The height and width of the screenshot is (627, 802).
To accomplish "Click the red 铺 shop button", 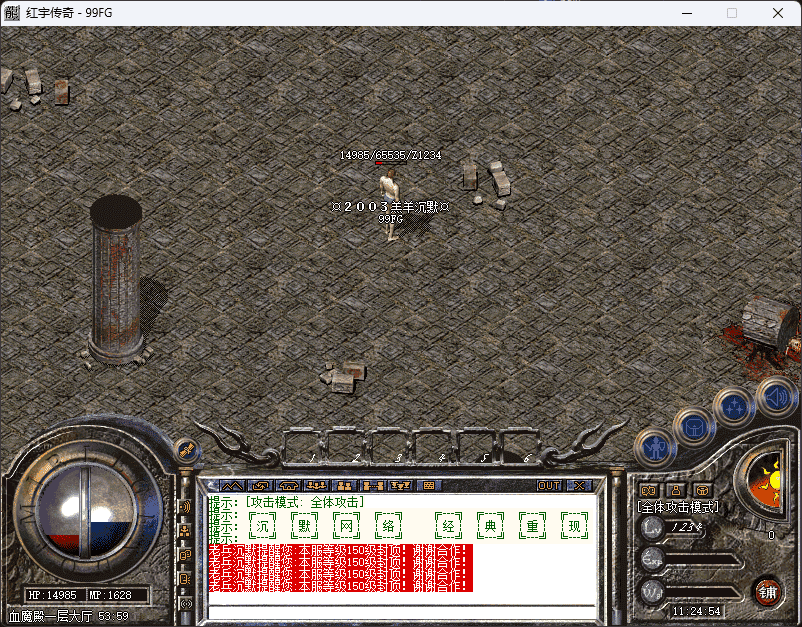I will point(767,592).
